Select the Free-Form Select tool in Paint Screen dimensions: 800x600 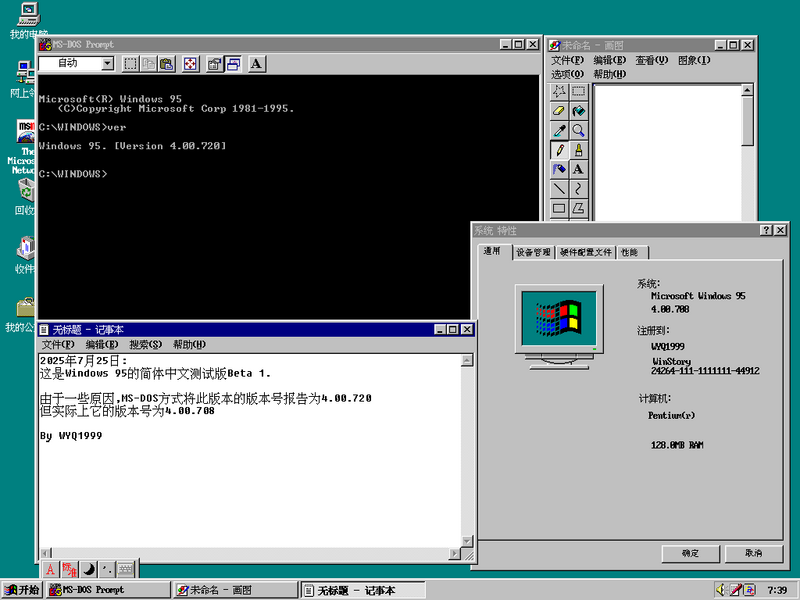(x=559, y=92)
